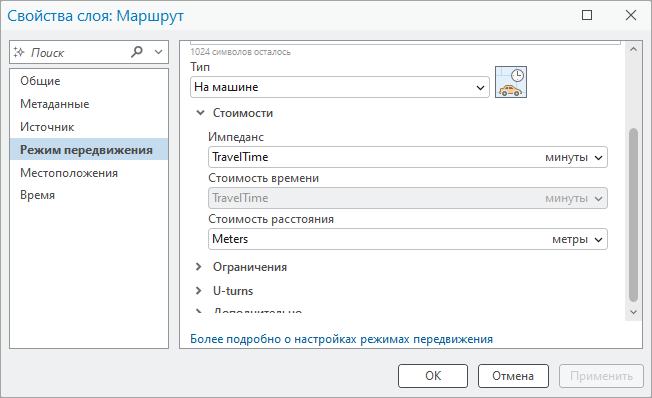Viewport: 652px width, 398px height.
Task: Maximize the layer properties dialog
Action: coord(587,15)
